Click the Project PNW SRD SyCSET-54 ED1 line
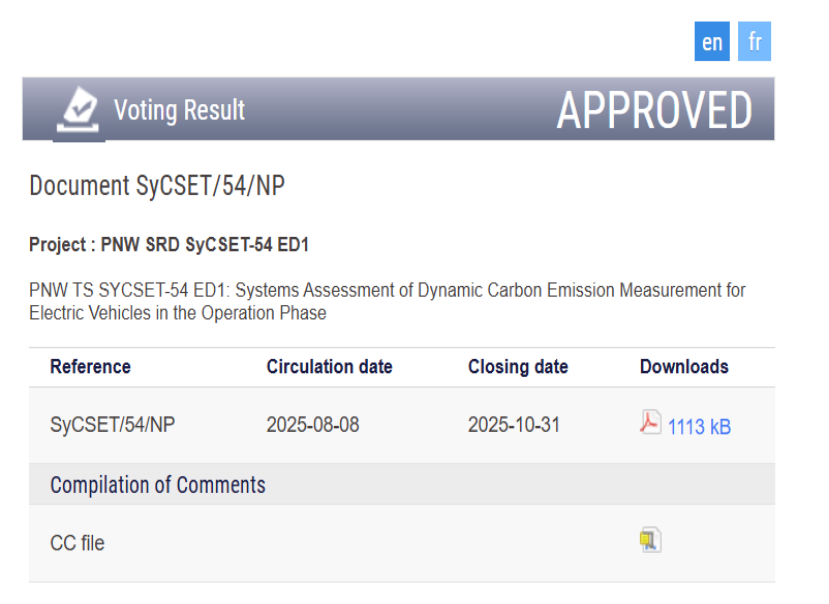Viewport: 829px width, 604px height. (x=175, y=244)
